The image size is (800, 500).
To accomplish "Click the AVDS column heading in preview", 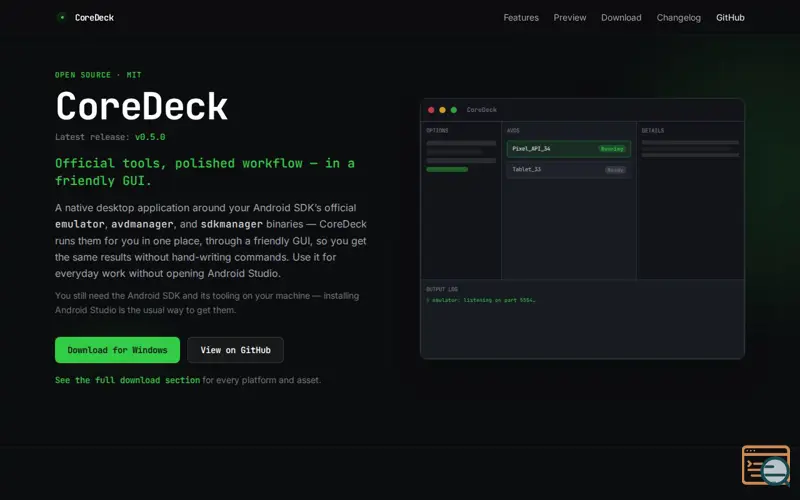I will coord(513,131).
